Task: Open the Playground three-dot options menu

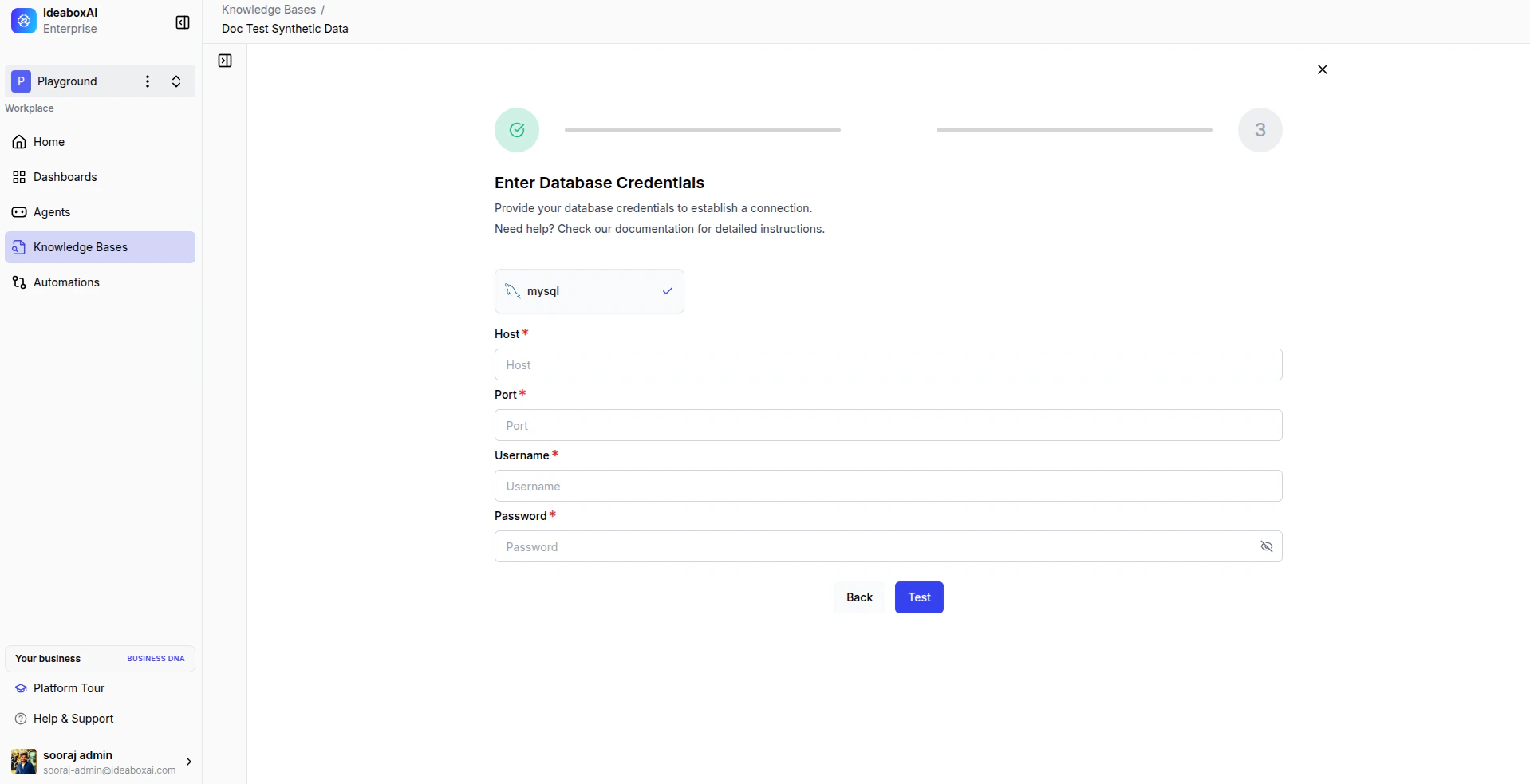Action: [148, 81]
